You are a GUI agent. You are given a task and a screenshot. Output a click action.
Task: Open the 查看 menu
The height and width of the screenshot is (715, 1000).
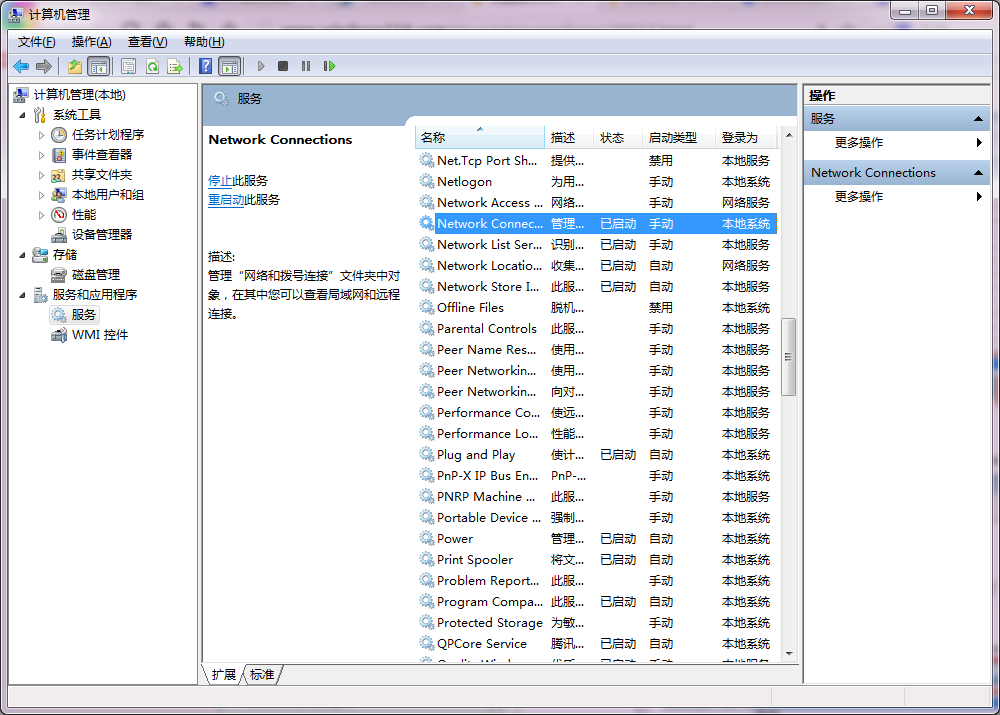[146, 41]
